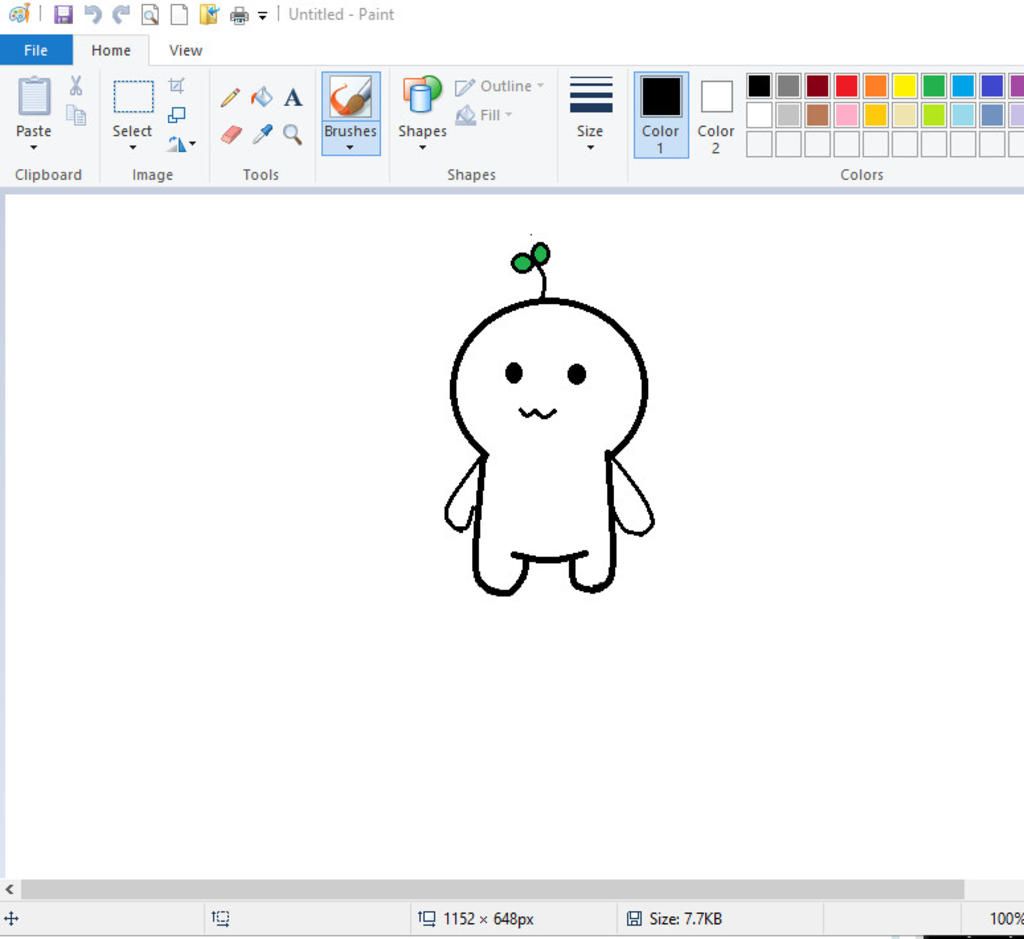Click the Cut scissors icon
1024x939 pixels.
76,86
